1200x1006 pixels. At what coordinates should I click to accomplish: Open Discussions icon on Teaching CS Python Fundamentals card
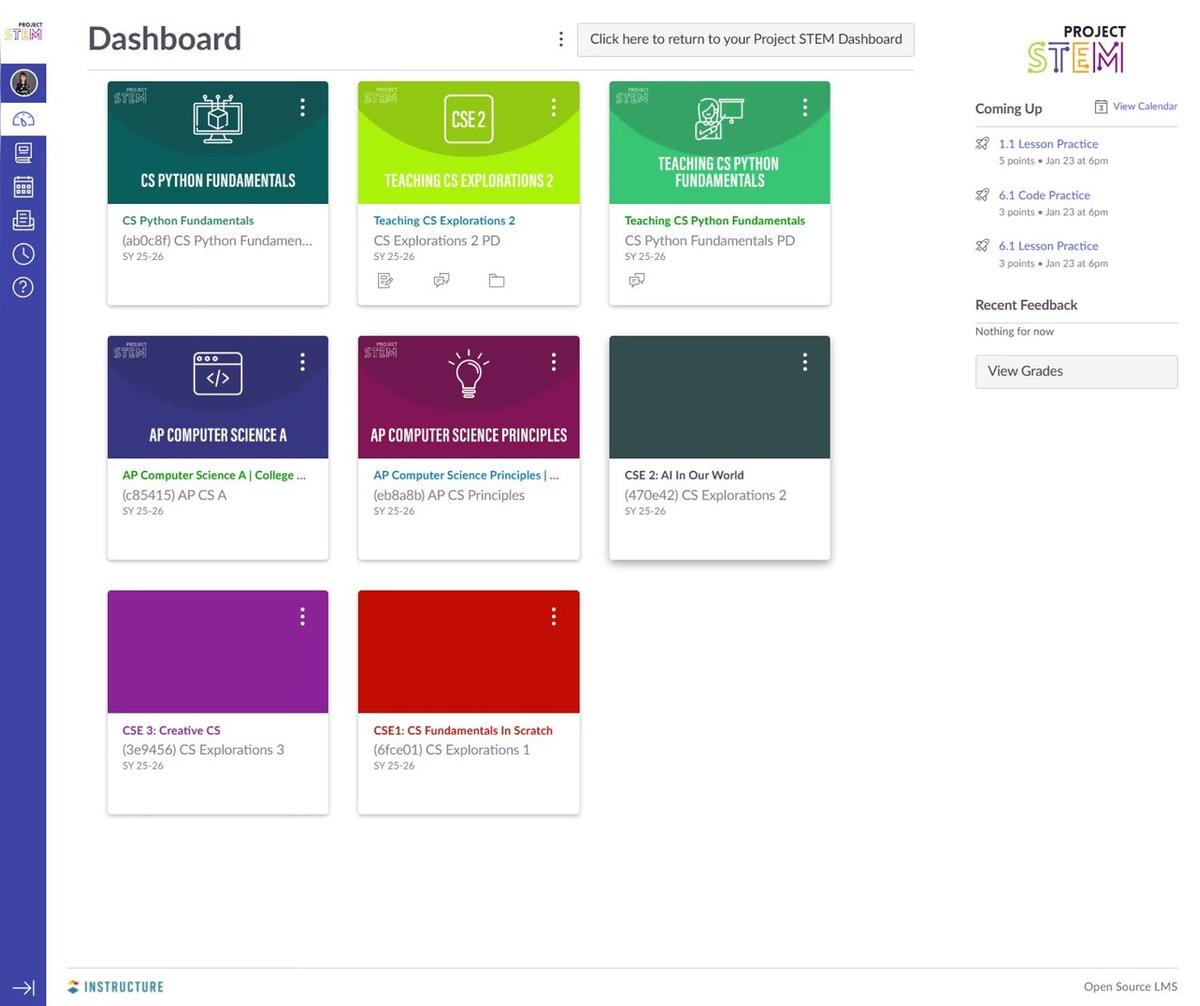click(x=636, y=281)
